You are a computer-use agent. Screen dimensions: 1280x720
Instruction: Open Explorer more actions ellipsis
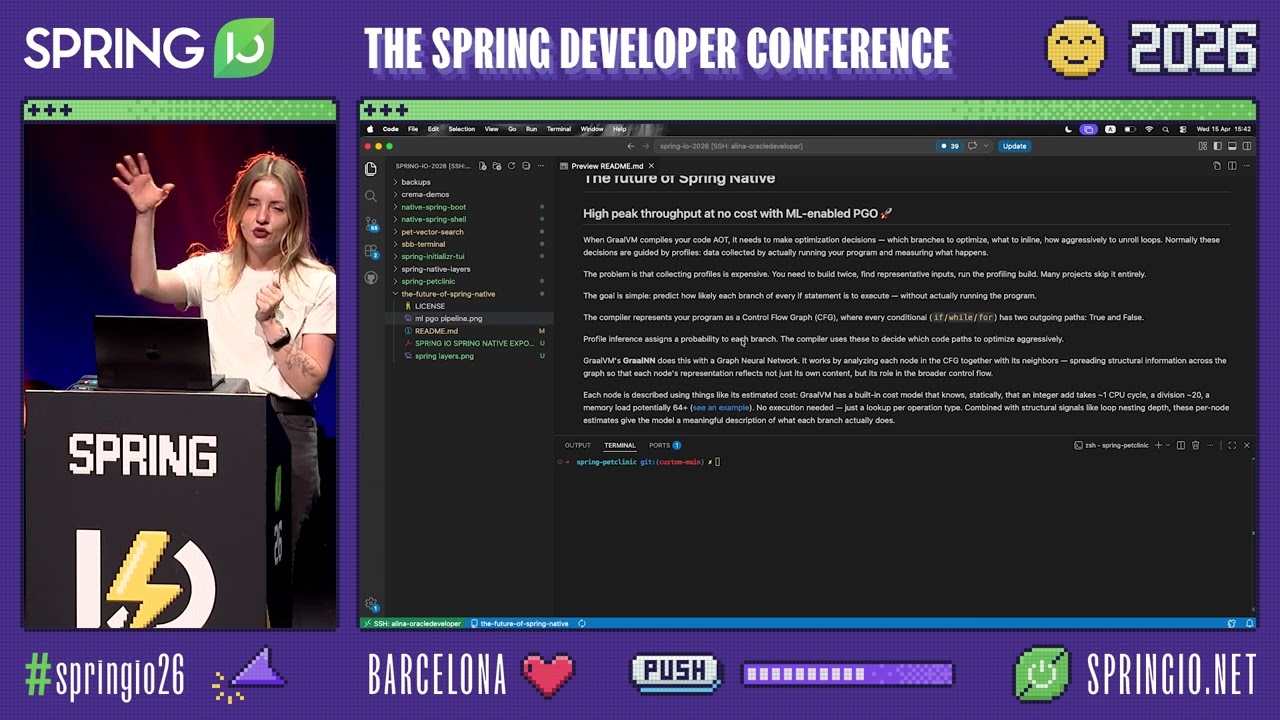pos(541,166)
